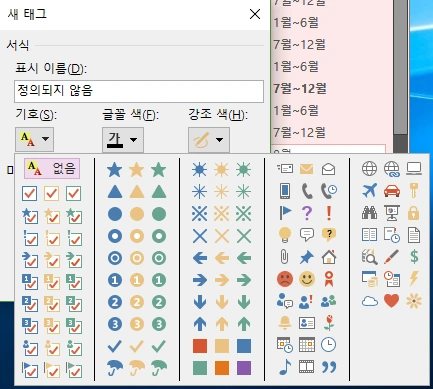Choose the purple square symbol
The width and height of the screenshot is (433, 389).
(x=244, y=368)
